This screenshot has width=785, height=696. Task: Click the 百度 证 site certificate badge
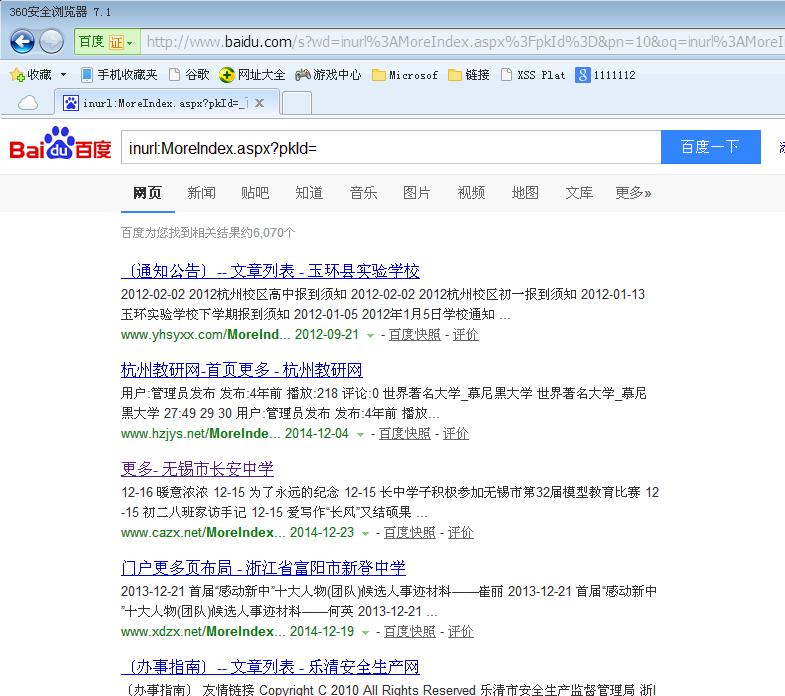tap(107, 42)
